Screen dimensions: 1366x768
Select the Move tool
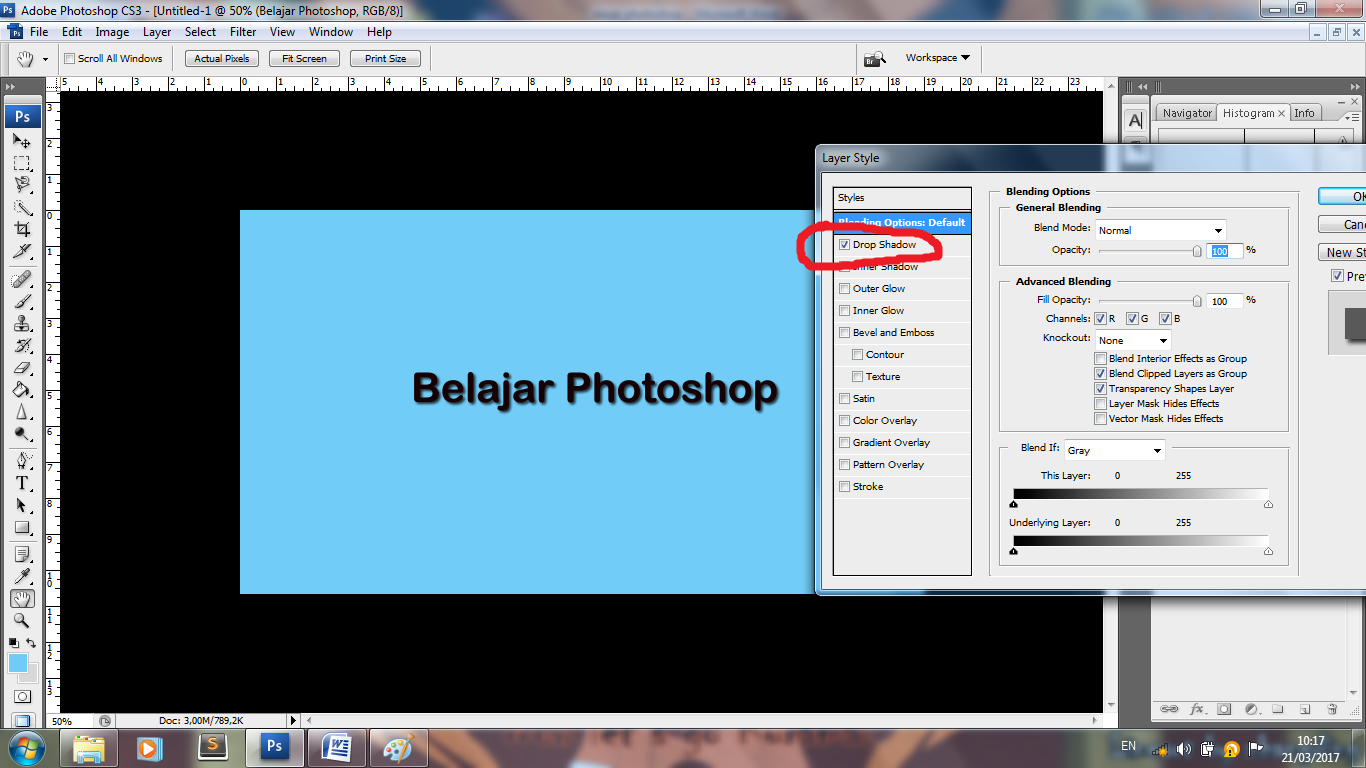click(x=22, y=141)
